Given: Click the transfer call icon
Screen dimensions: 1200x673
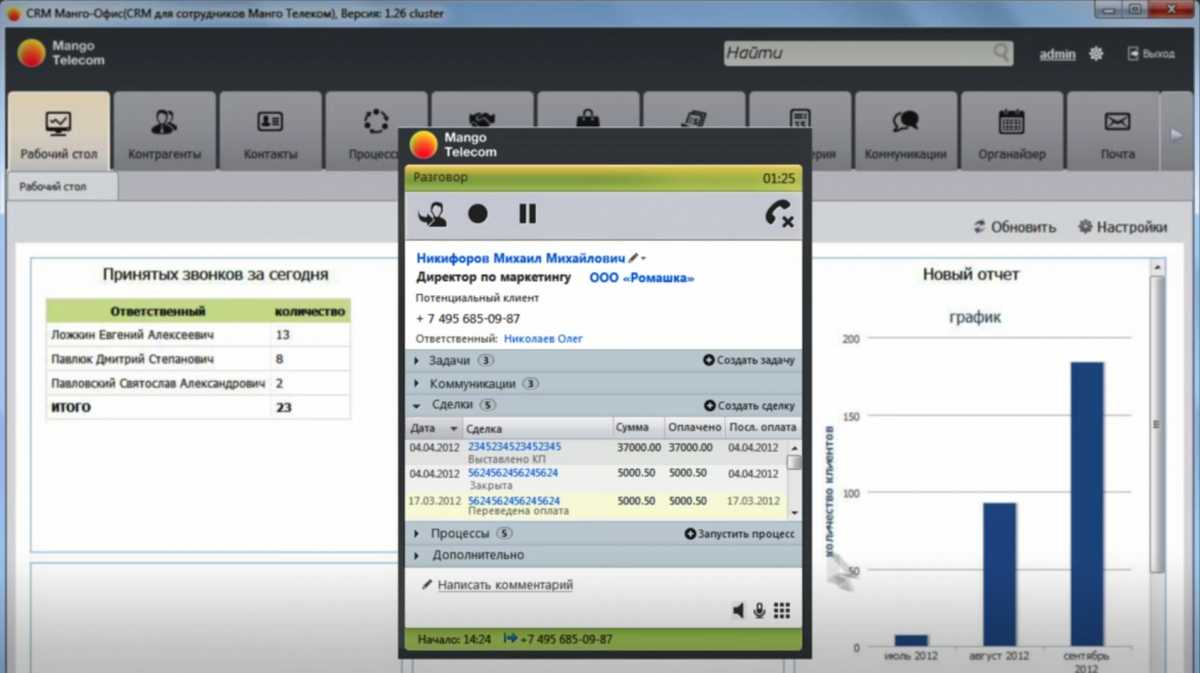Looking at the screenshot, I should (432, 214).
